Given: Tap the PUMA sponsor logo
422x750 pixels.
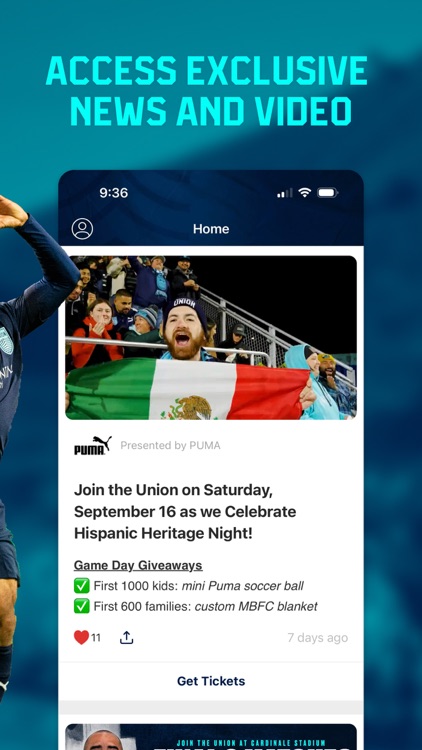Looking at the screenshot, I should [93, 445].
